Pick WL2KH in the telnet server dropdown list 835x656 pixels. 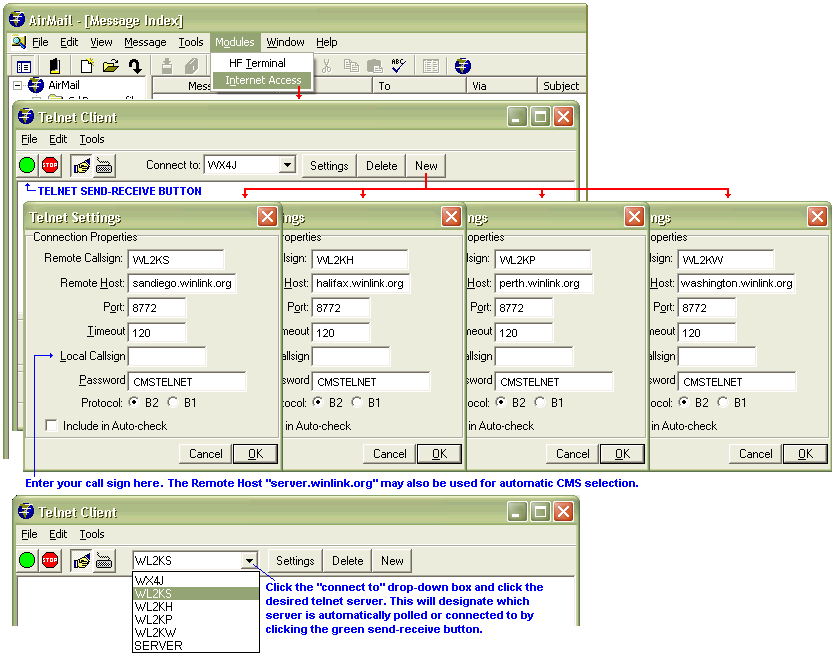(154, 607)
